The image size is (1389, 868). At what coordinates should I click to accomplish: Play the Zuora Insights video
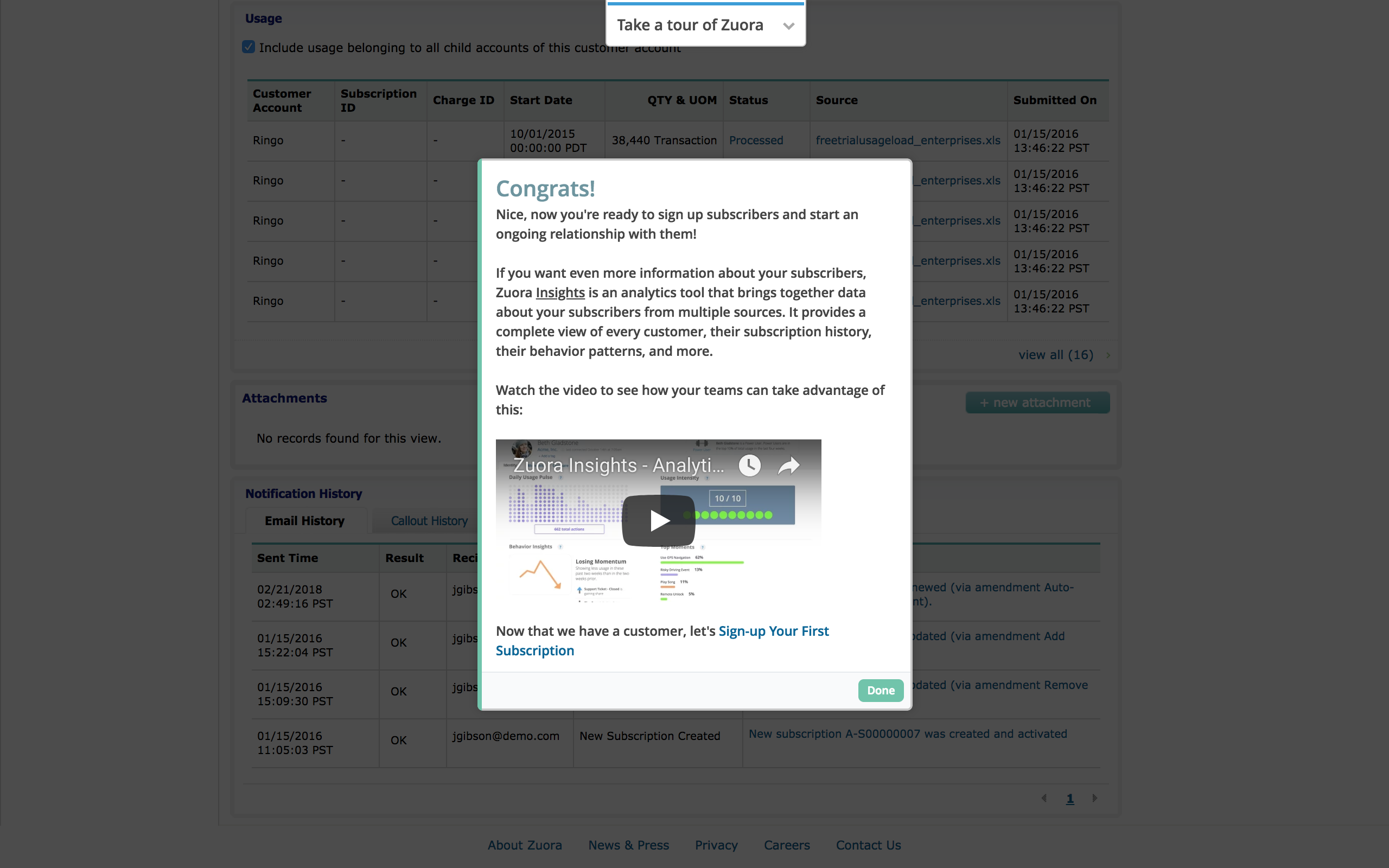coord(658,520)
